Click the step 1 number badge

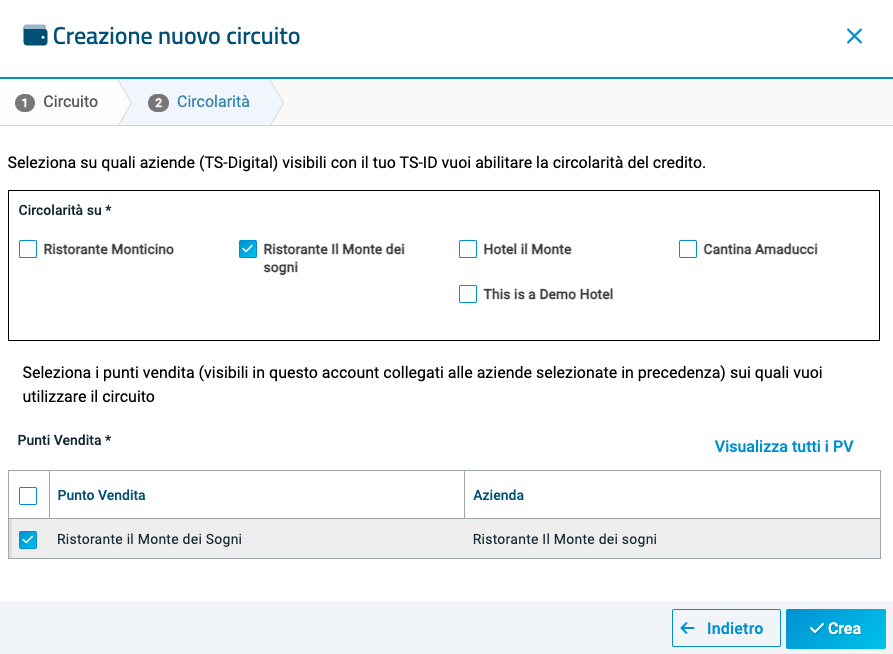click(25, 103)
